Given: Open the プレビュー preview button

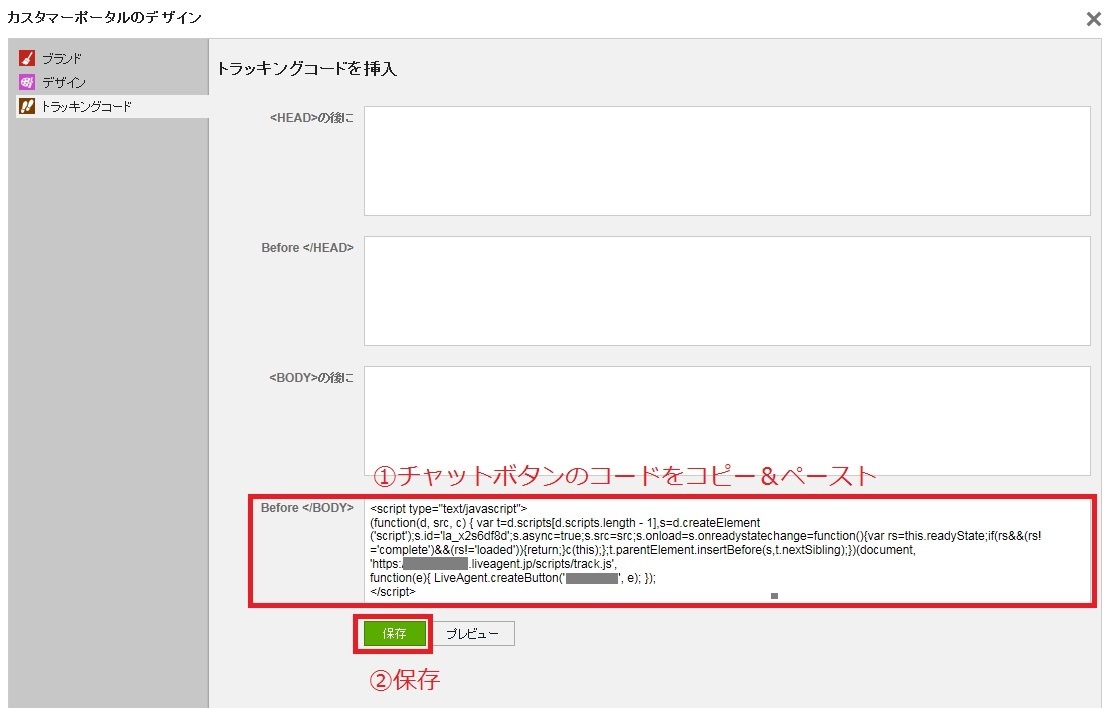Looking at the screenshot, I should tap(472, 633).
